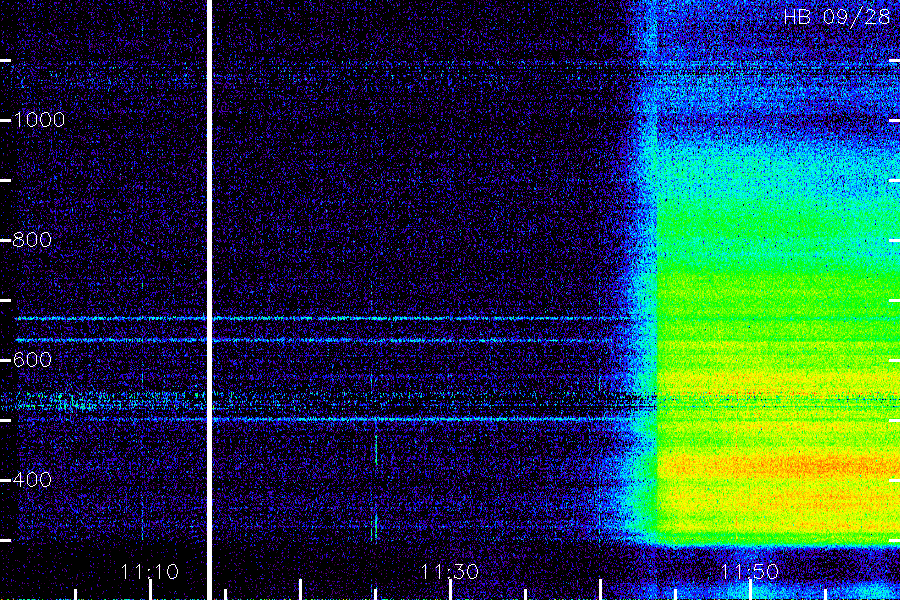
Task: Click the 11:10 time axis label
Action: tap(150, 571)
